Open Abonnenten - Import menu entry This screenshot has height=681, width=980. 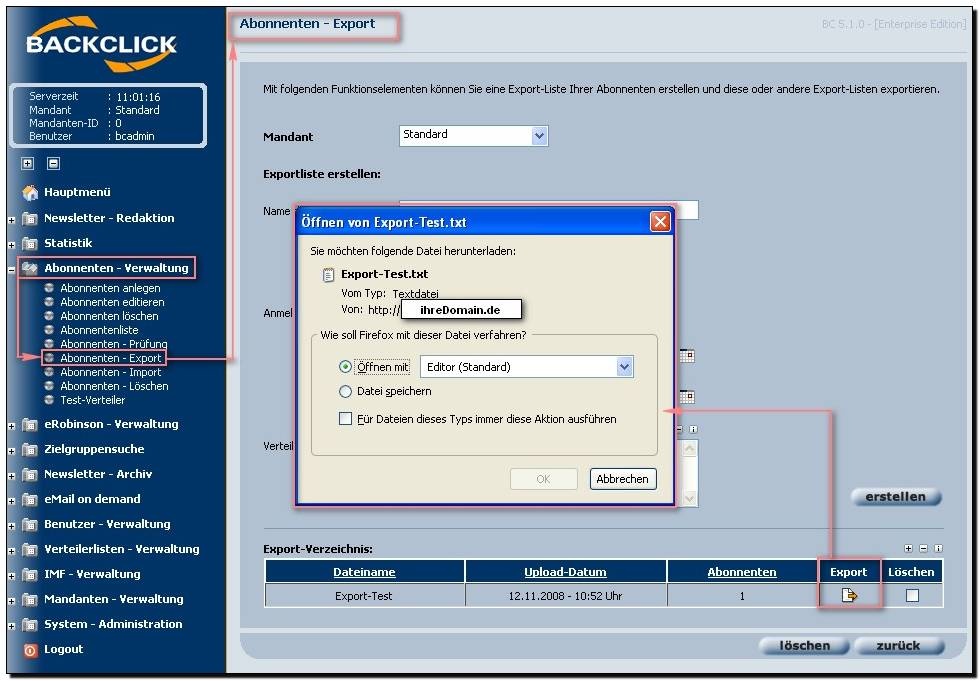click(x=110, y=372)
